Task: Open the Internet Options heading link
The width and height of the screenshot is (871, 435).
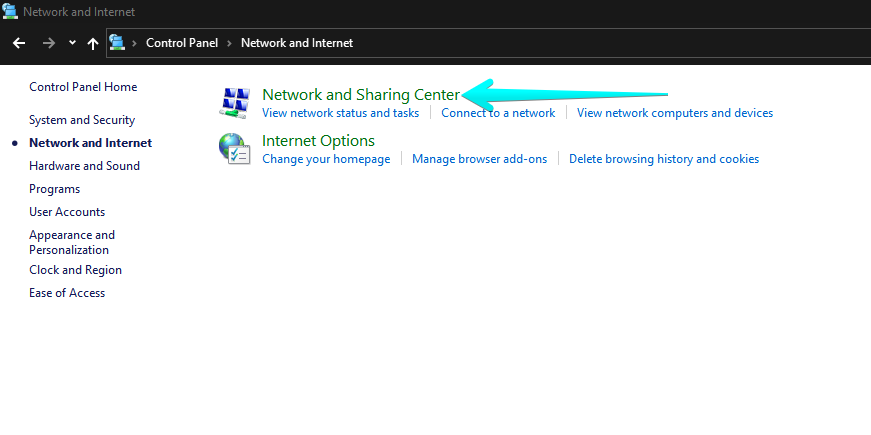Action: 318,140
